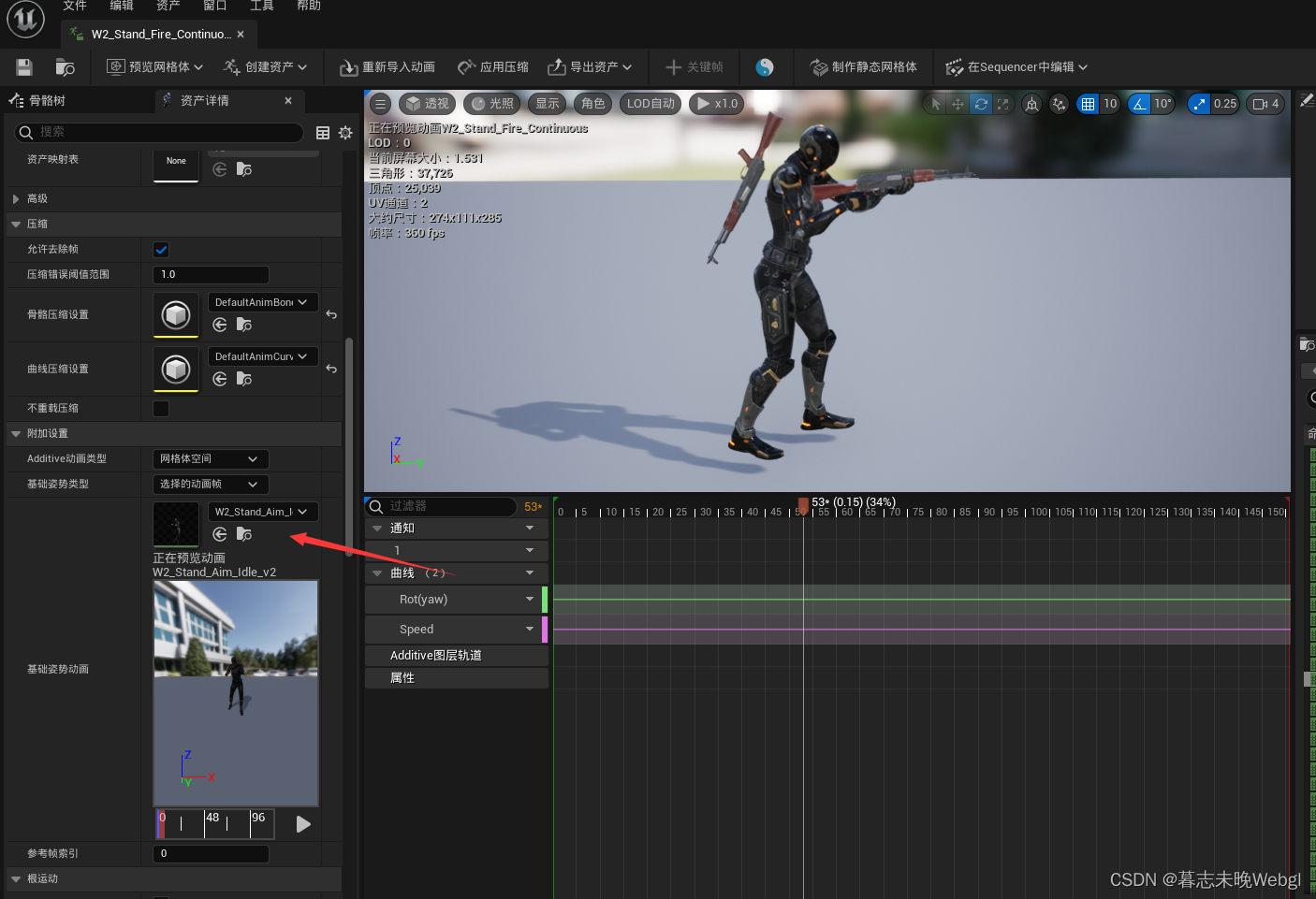This screenshot has width=1316, height=899.
Task: Open W2_Stand_Aim base pose asset dropdown
Action: (263, 512)
